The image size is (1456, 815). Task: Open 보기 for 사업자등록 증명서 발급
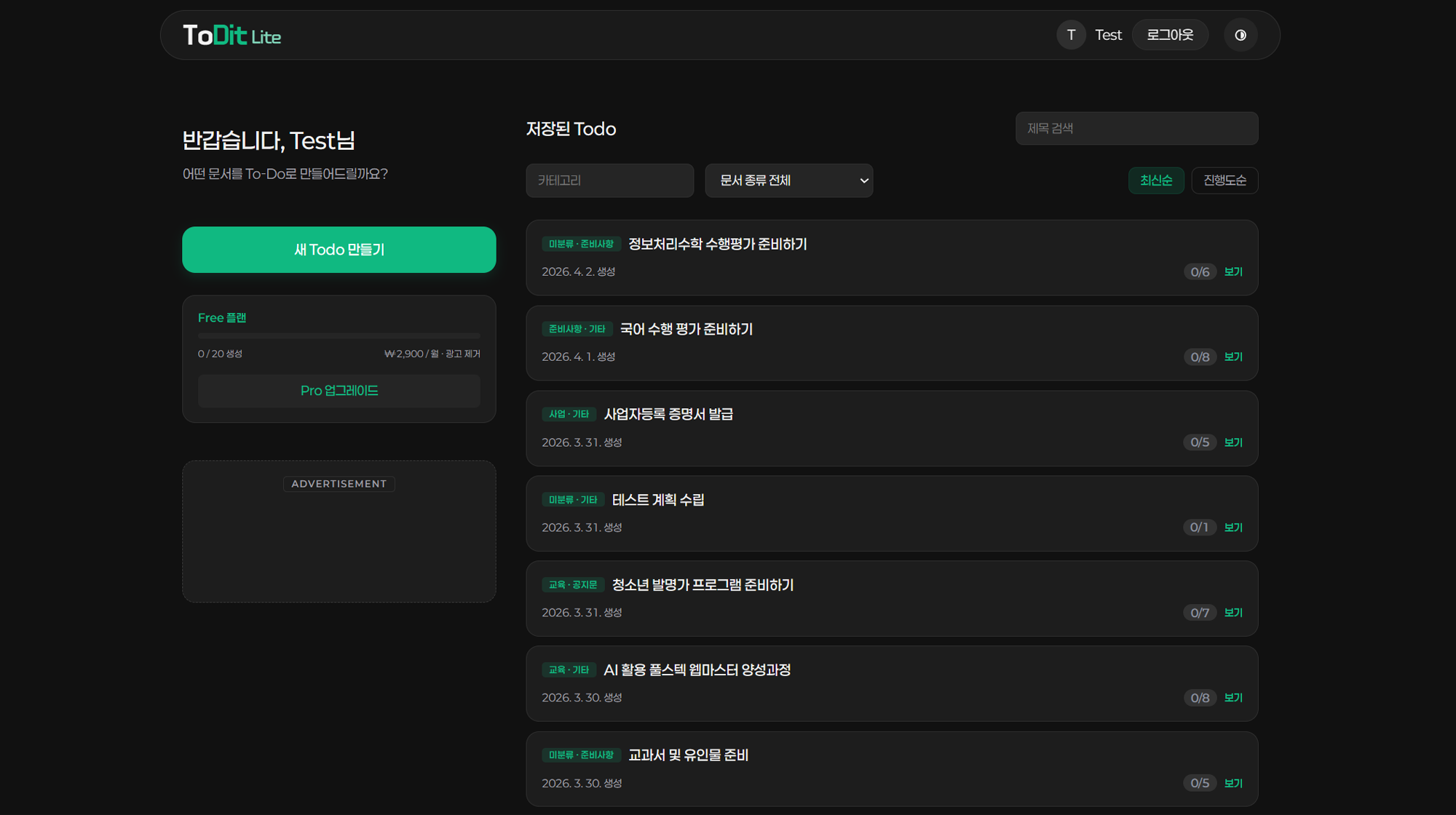tap(1233, 442)
